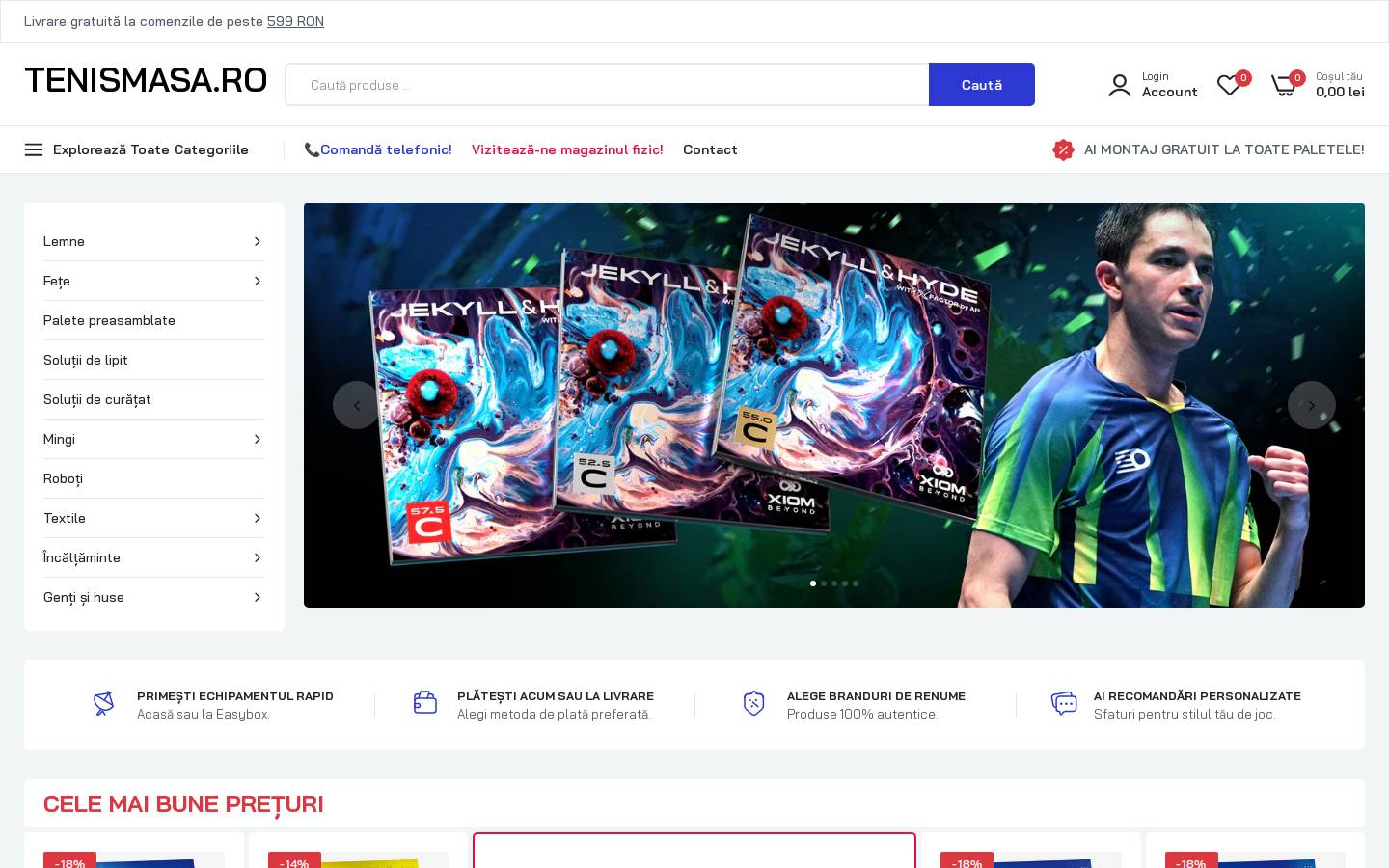Viewport: 1389px width, 868px height.
Task: Open the Roboți category
Action: click(63, 478)
